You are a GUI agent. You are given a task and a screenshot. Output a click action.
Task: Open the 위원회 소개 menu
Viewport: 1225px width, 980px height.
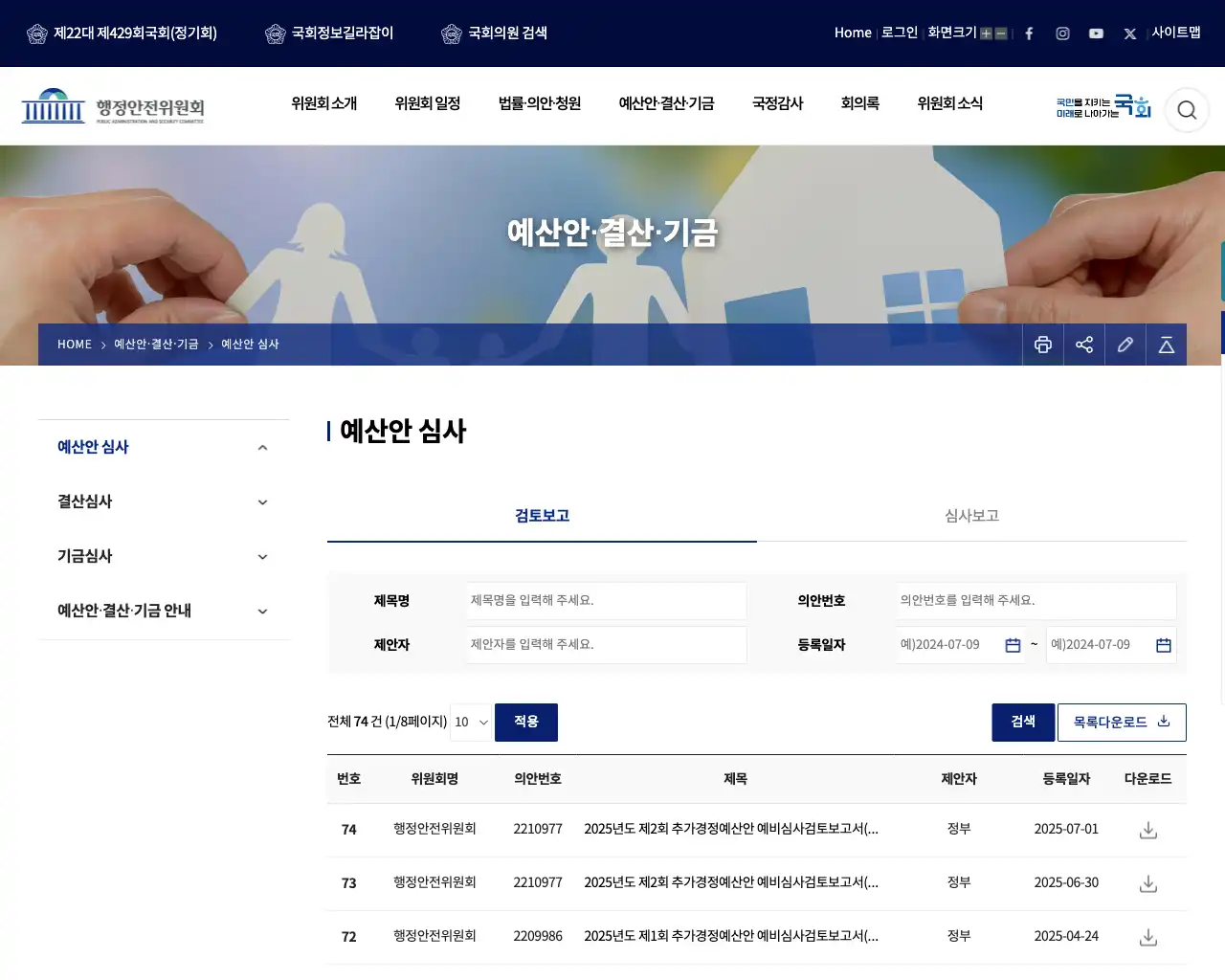324,103
